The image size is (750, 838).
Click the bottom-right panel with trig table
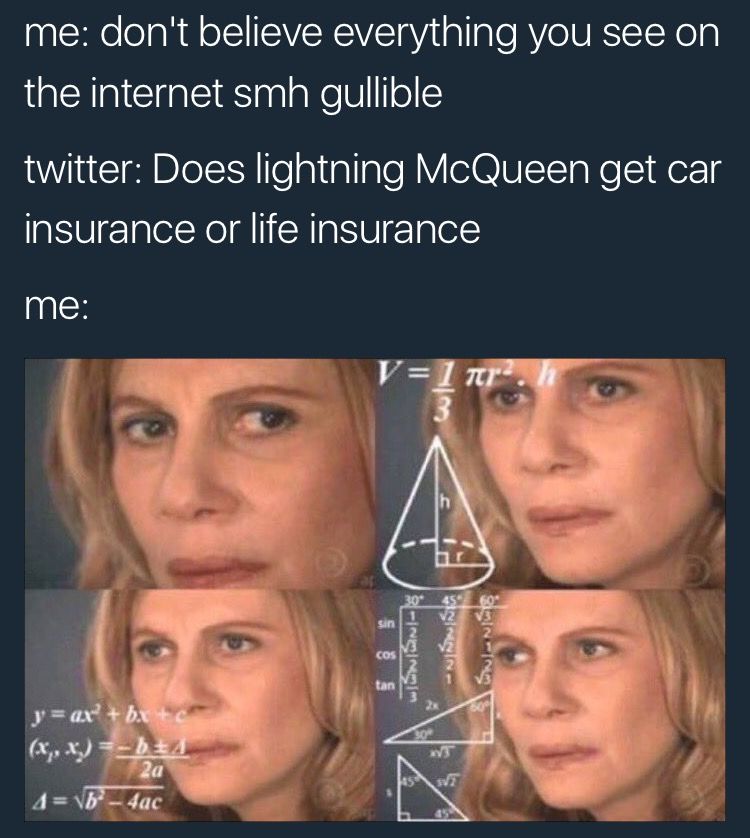(x=551, y=705)
